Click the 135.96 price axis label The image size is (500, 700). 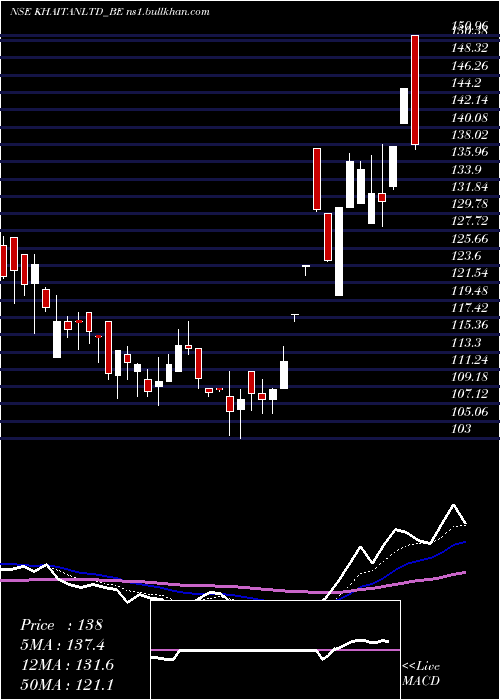click(469, 152)
